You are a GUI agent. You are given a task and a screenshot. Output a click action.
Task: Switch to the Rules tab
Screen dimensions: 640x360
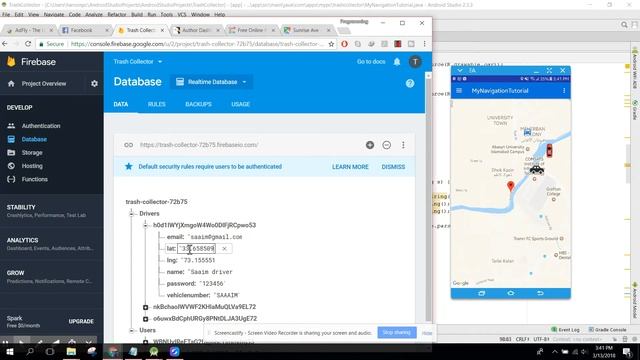pyautogui.click(x=157, y=104)
